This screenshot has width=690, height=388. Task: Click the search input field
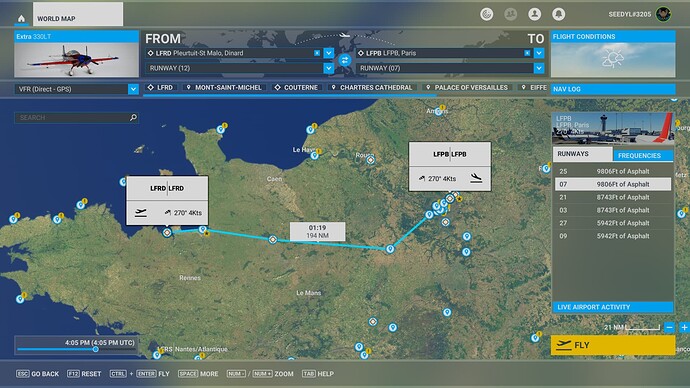point(76,117)
